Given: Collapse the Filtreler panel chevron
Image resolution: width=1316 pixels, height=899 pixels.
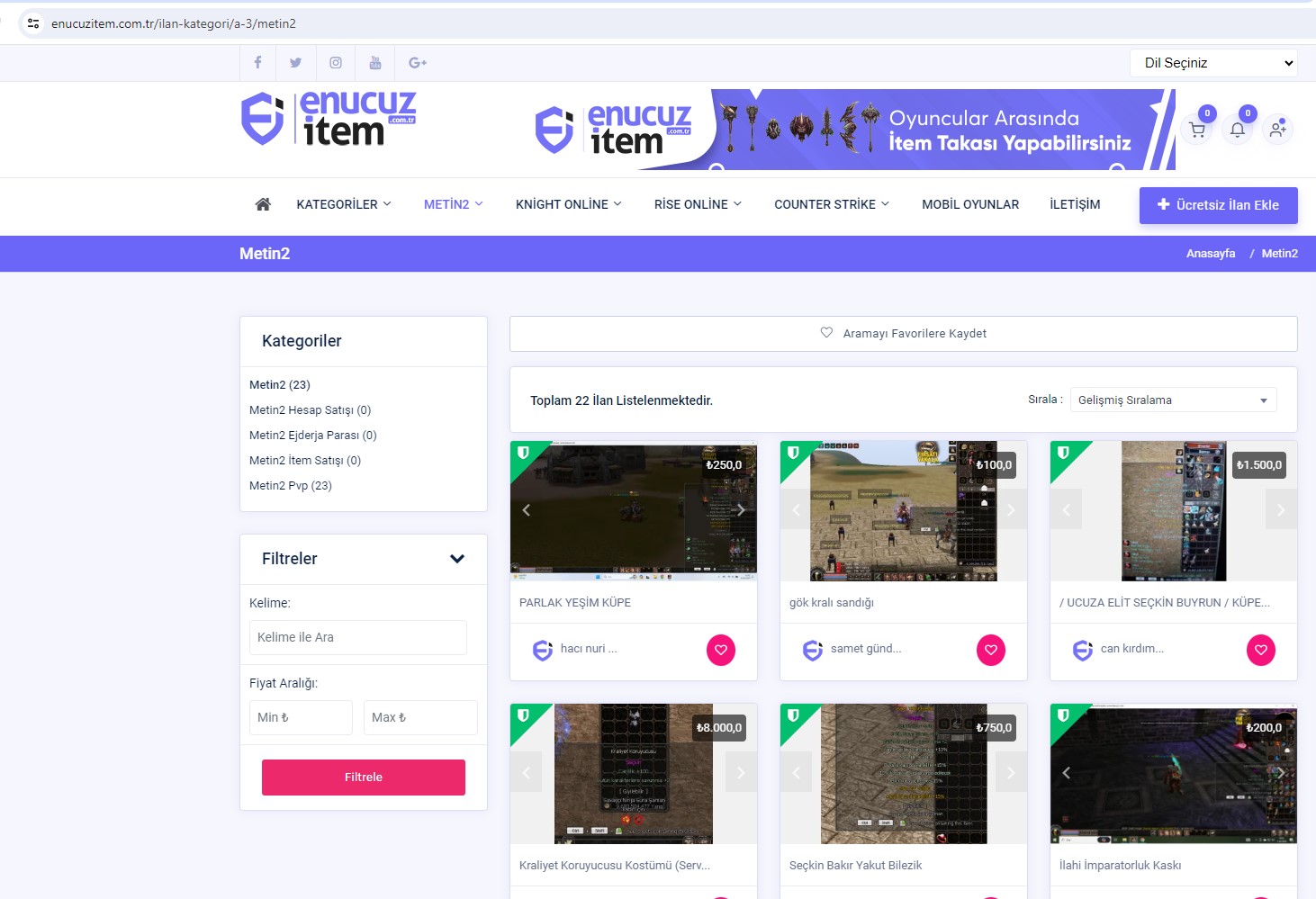Looking at the screenshot, I should (x=457, y=559).
